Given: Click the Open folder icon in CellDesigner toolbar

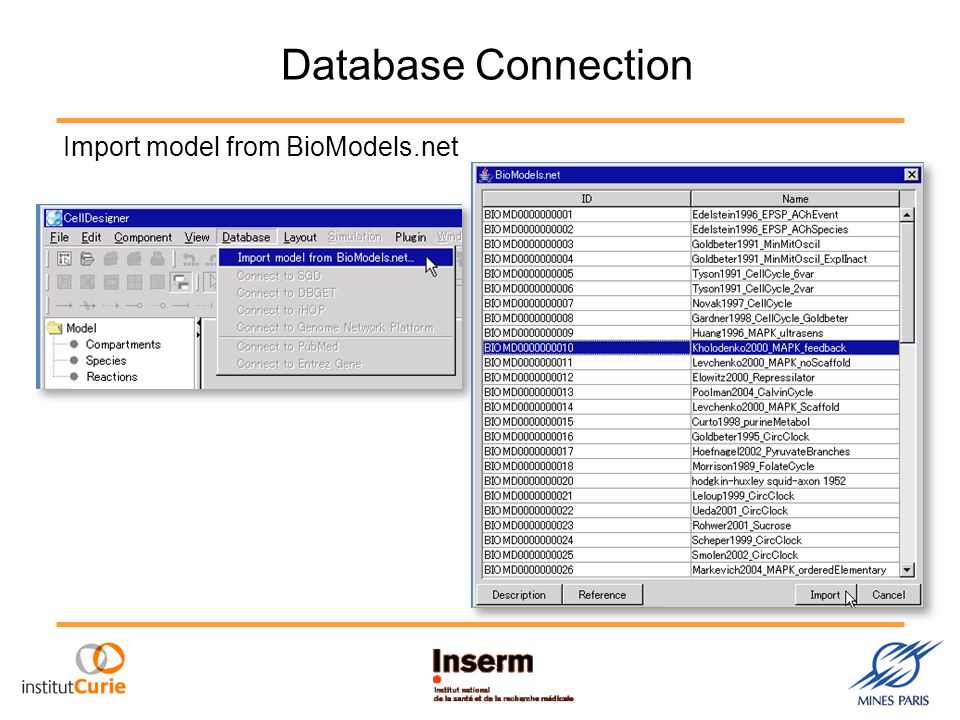Looking at the screenshot, I should [87, 258].
